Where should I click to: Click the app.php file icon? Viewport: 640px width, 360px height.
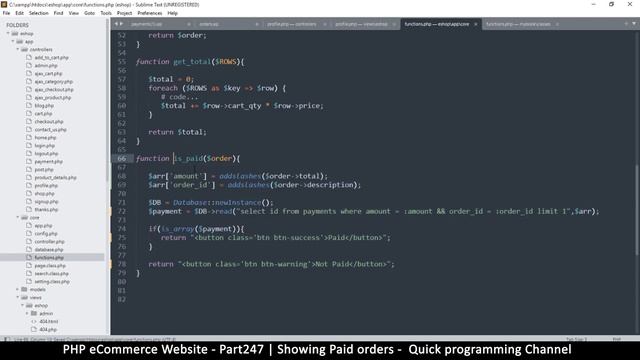click(x=29, y=225)
